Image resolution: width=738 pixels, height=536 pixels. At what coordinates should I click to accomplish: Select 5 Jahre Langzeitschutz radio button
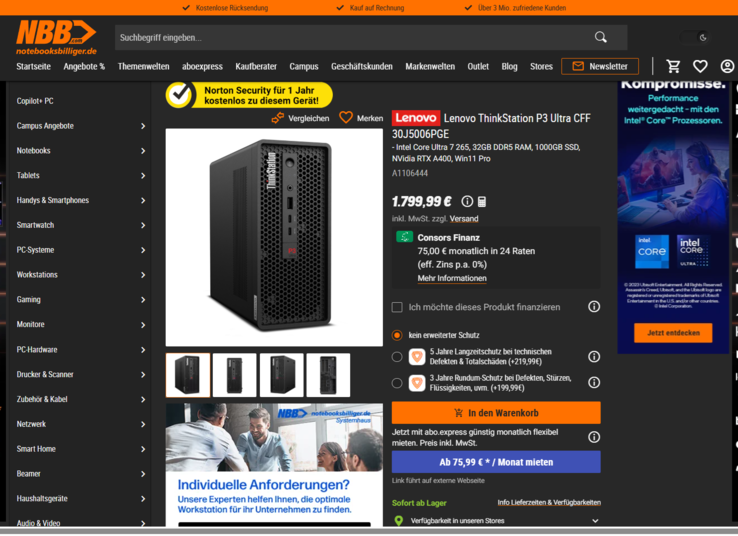coord(397,357)
